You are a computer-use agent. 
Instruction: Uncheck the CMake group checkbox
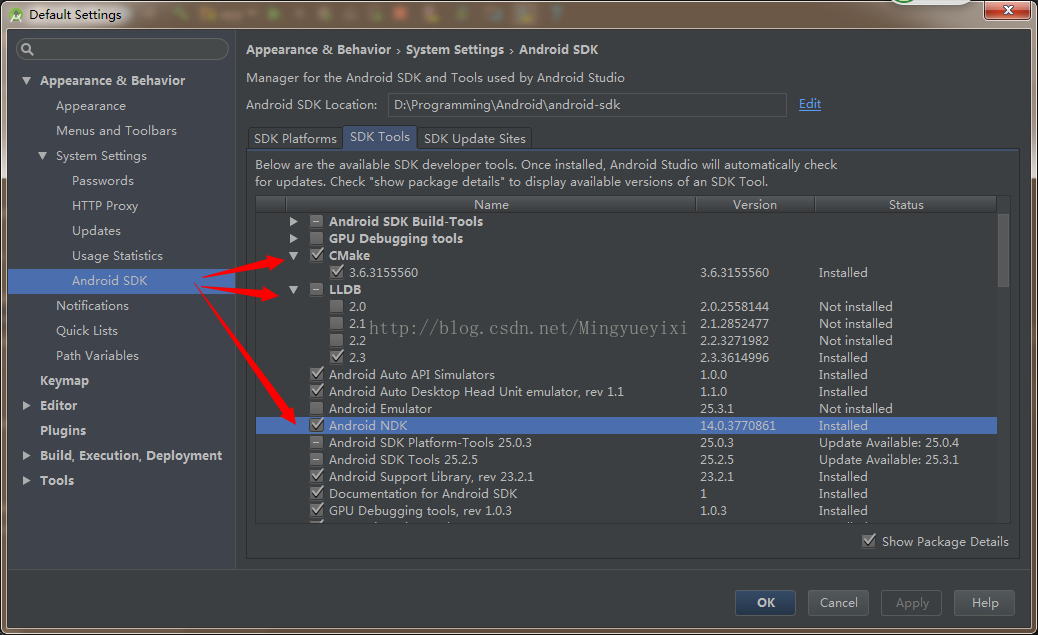pos(316,255)
